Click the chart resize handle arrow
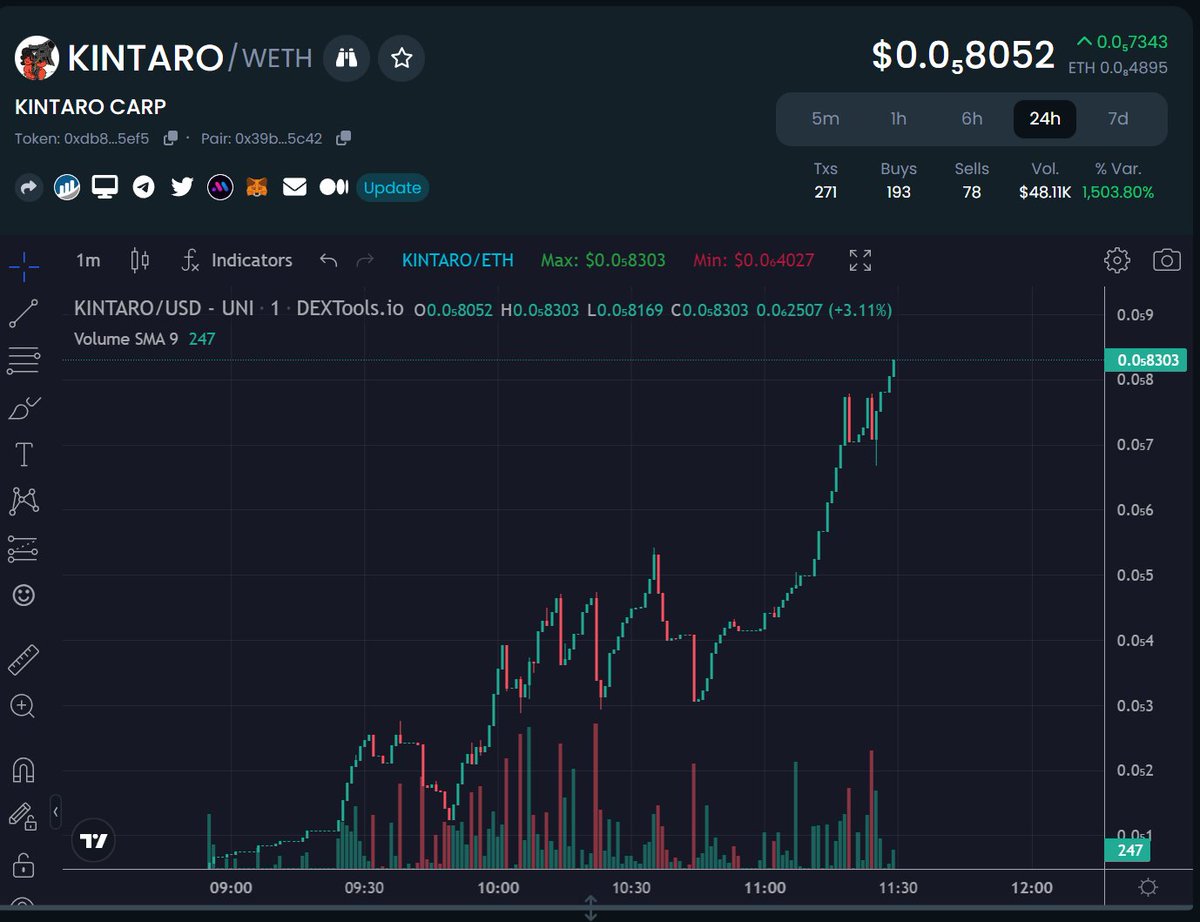This screenshot has width=1200, height=922. click(590, 908)
